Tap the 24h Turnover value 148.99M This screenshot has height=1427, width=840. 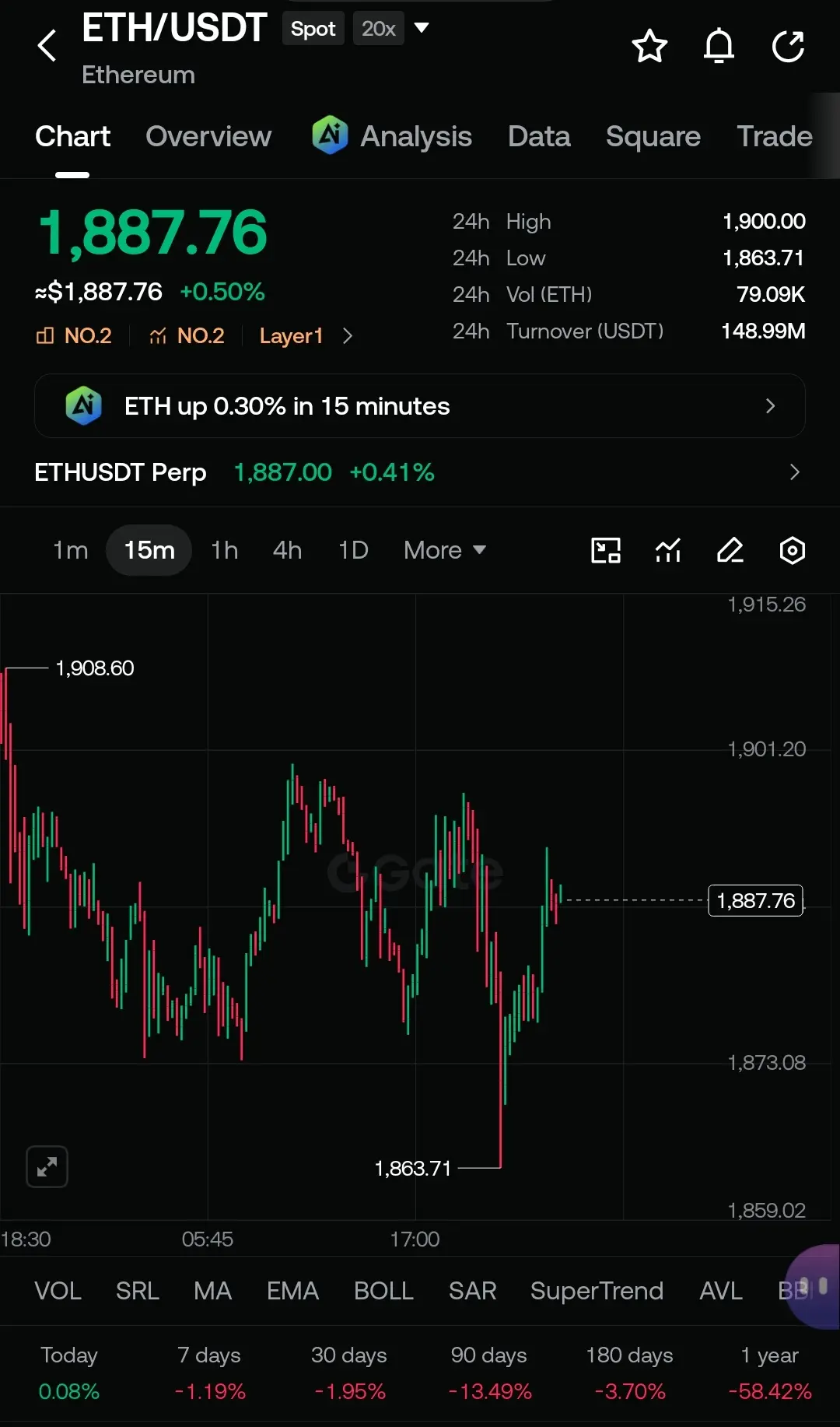tap(763, 331)
